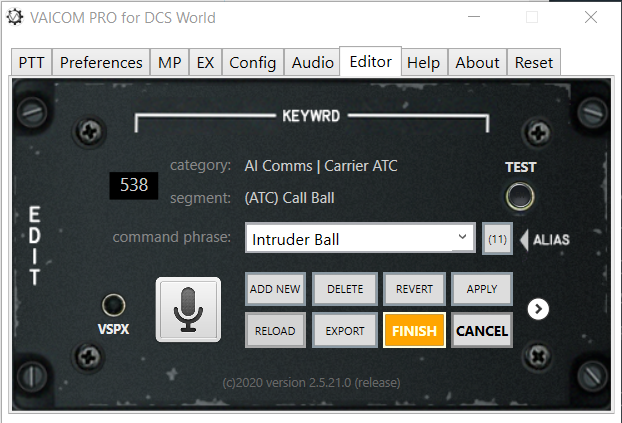Show the About tab
622x423 pixels.
point(477,62)
